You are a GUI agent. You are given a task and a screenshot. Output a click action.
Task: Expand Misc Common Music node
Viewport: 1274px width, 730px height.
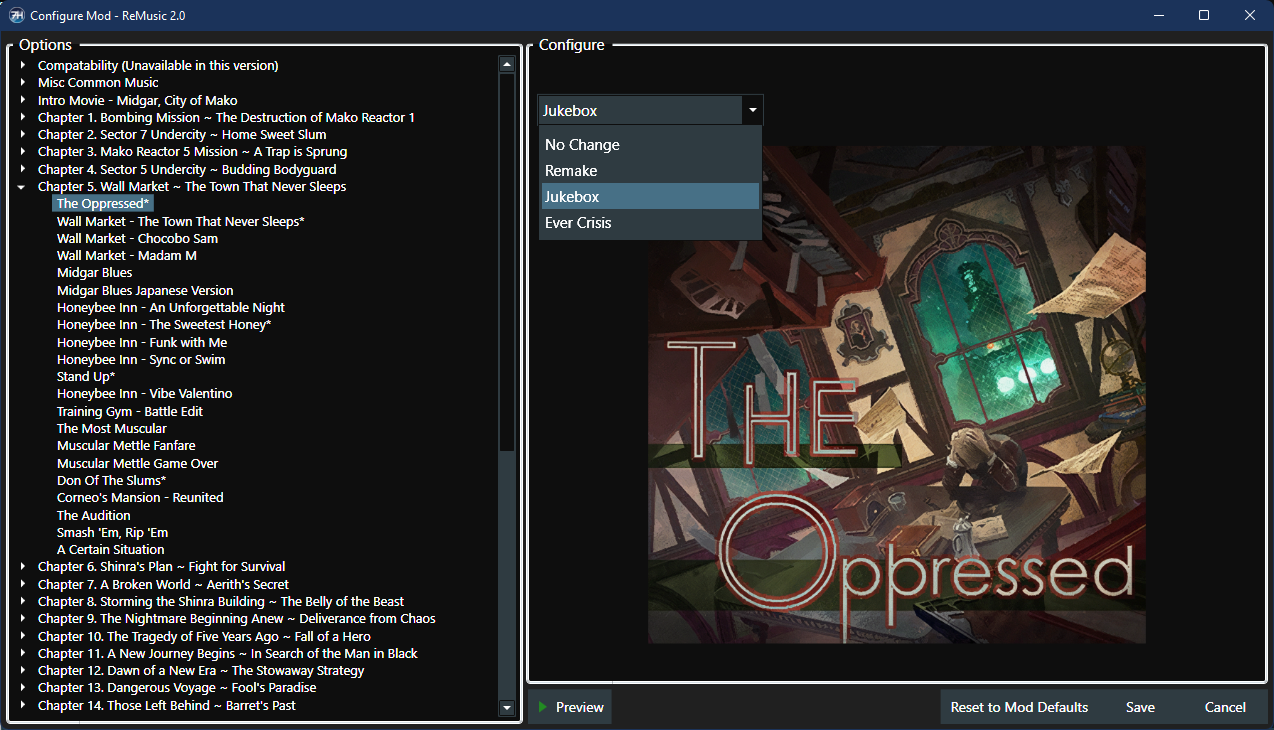(22, 82)
